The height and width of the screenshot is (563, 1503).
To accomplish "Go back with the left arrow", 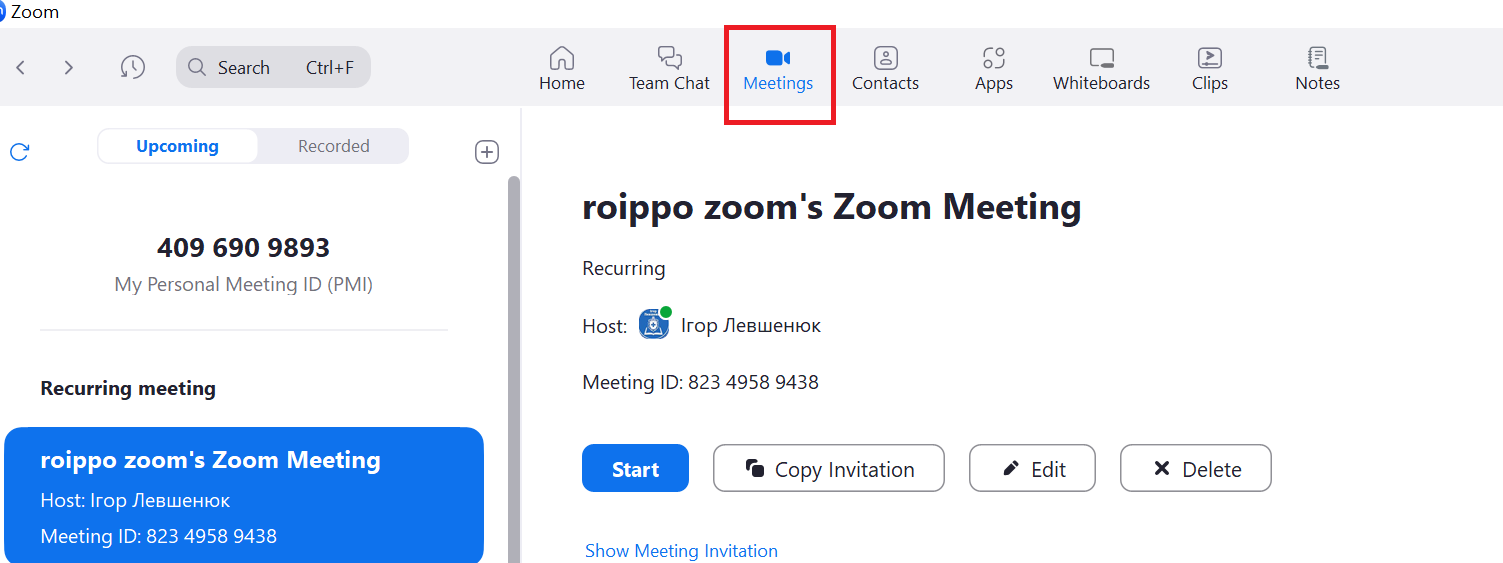I will (20, 68).
